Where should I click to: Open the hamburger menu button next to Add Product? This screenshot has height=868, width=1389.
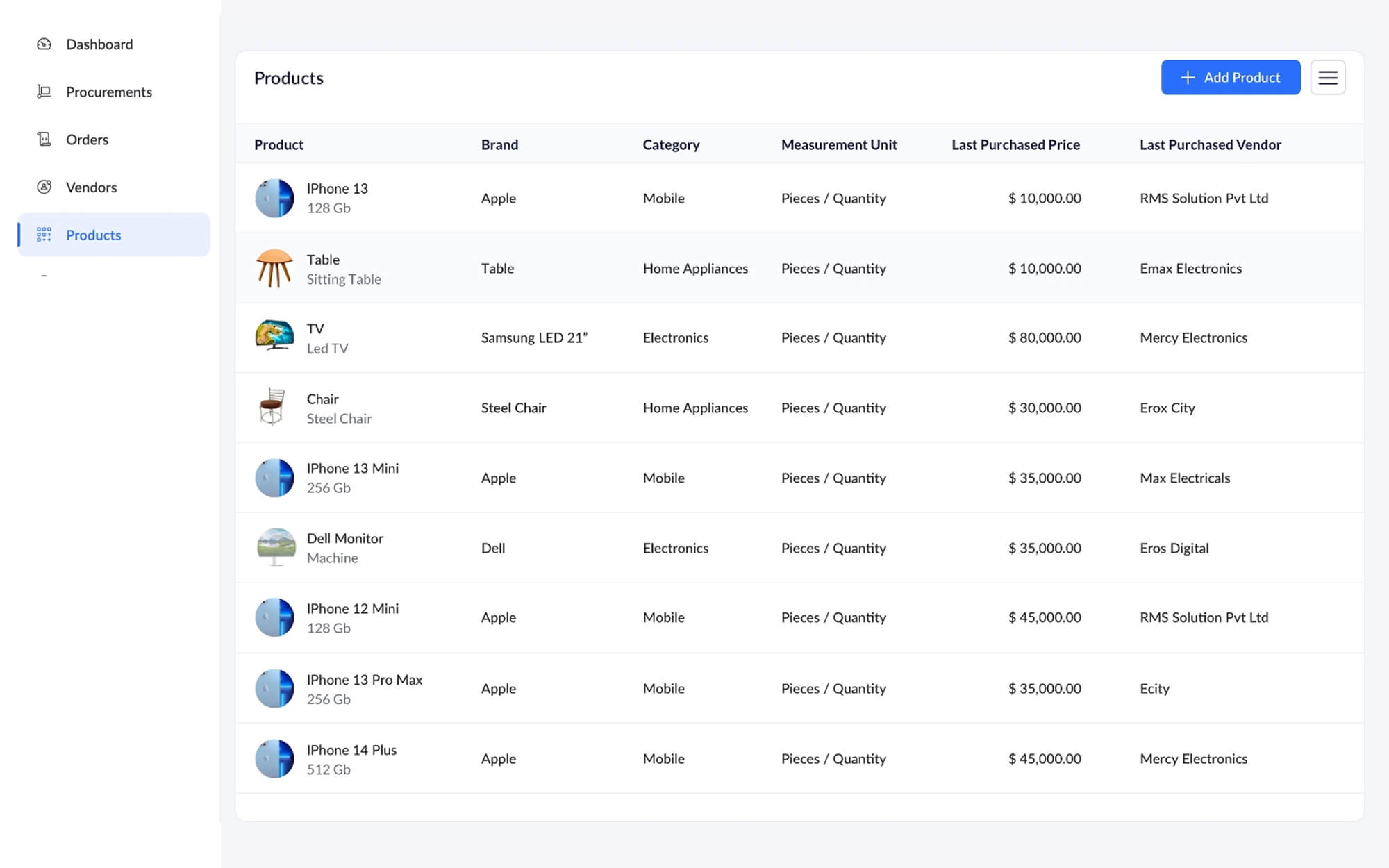coord(1327,77)
